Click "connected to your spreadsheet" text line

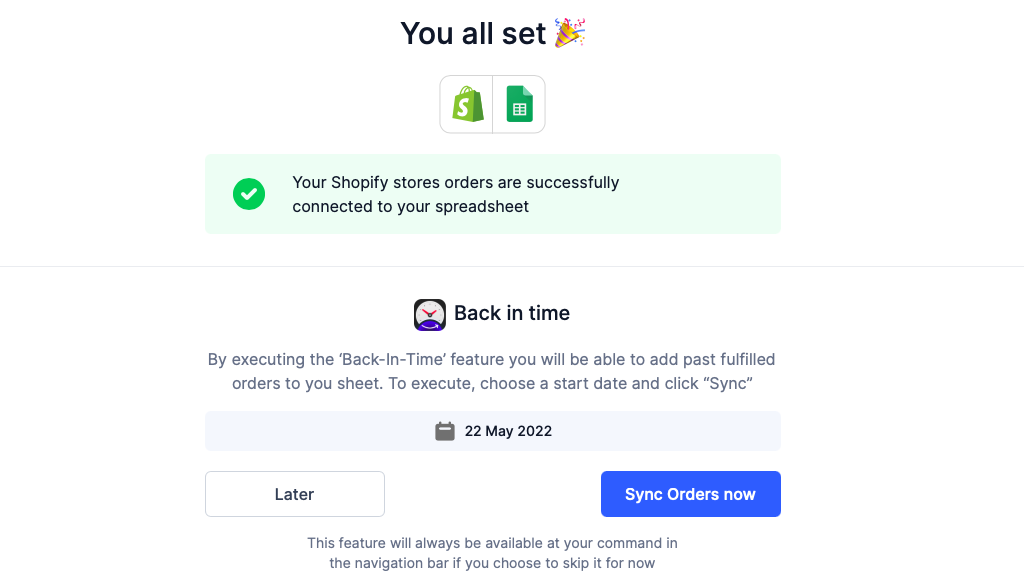coord(410,206)
